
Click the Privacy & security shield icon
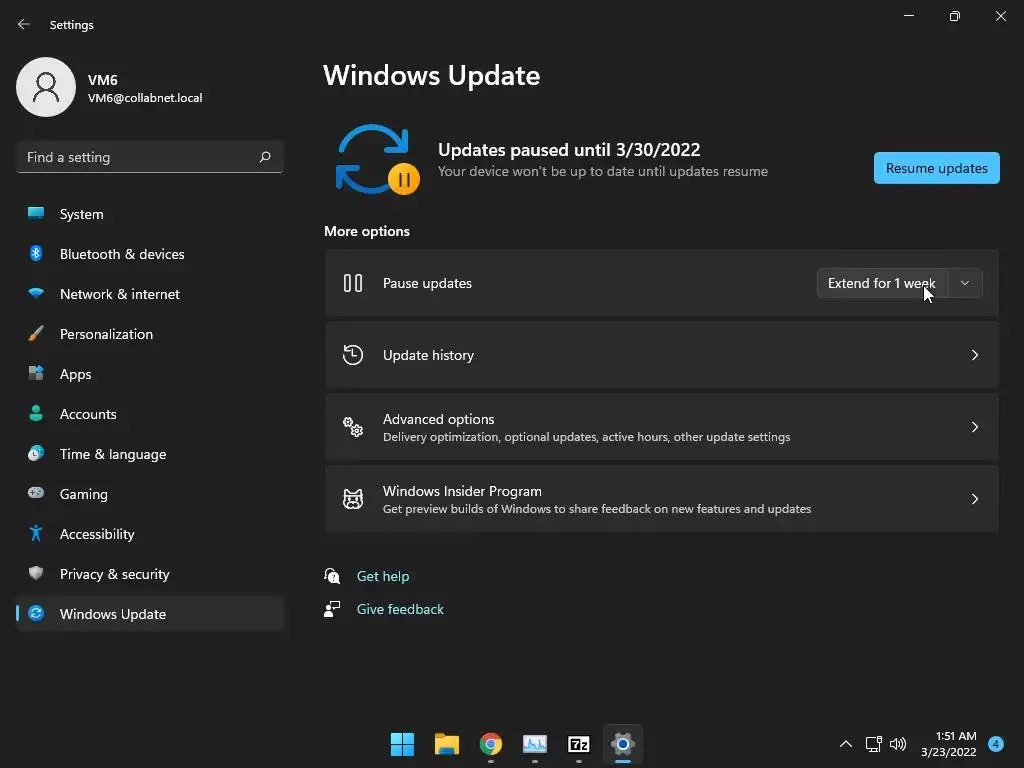click(x=36, y=573)
